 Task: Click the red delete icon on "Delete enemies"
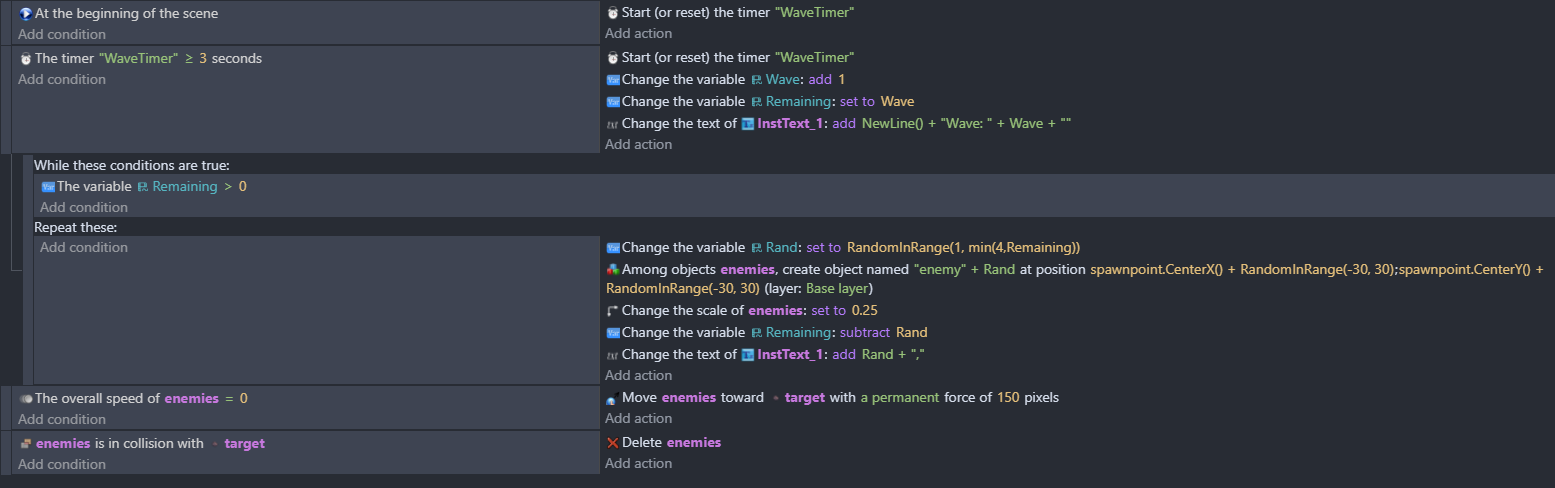(x=613, y=443)
